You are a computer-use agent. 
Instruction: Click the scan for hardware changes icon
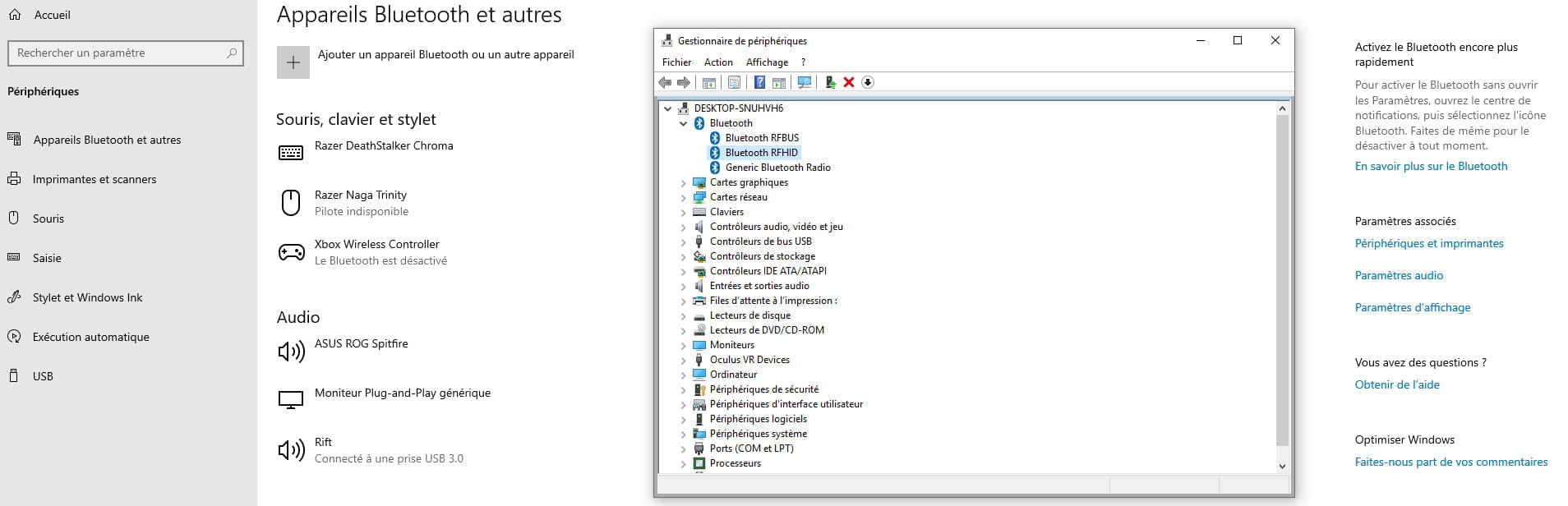coord(805,82)
